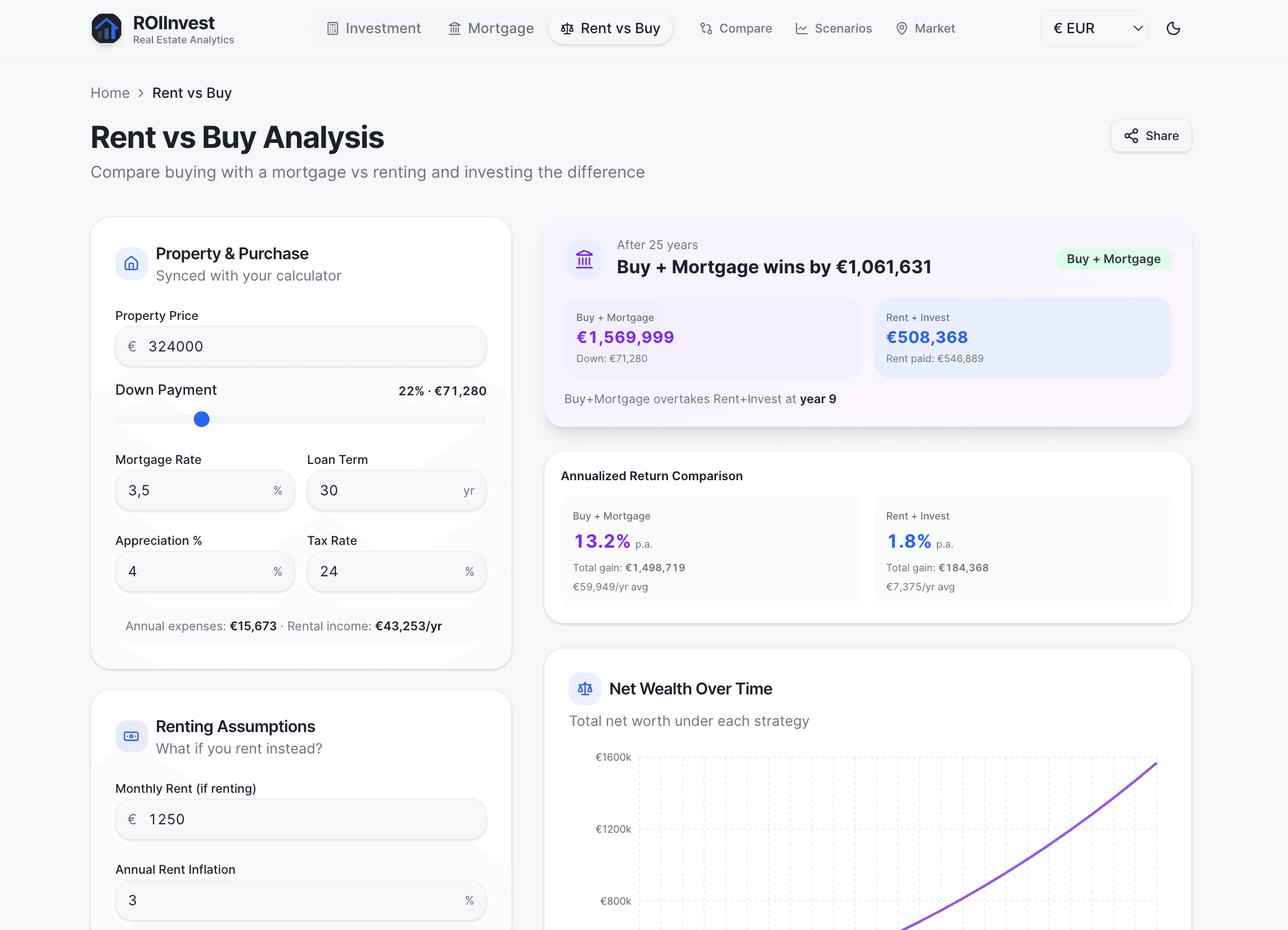
Task: Click the ROIInvest brand name
Action: (174, 22)
